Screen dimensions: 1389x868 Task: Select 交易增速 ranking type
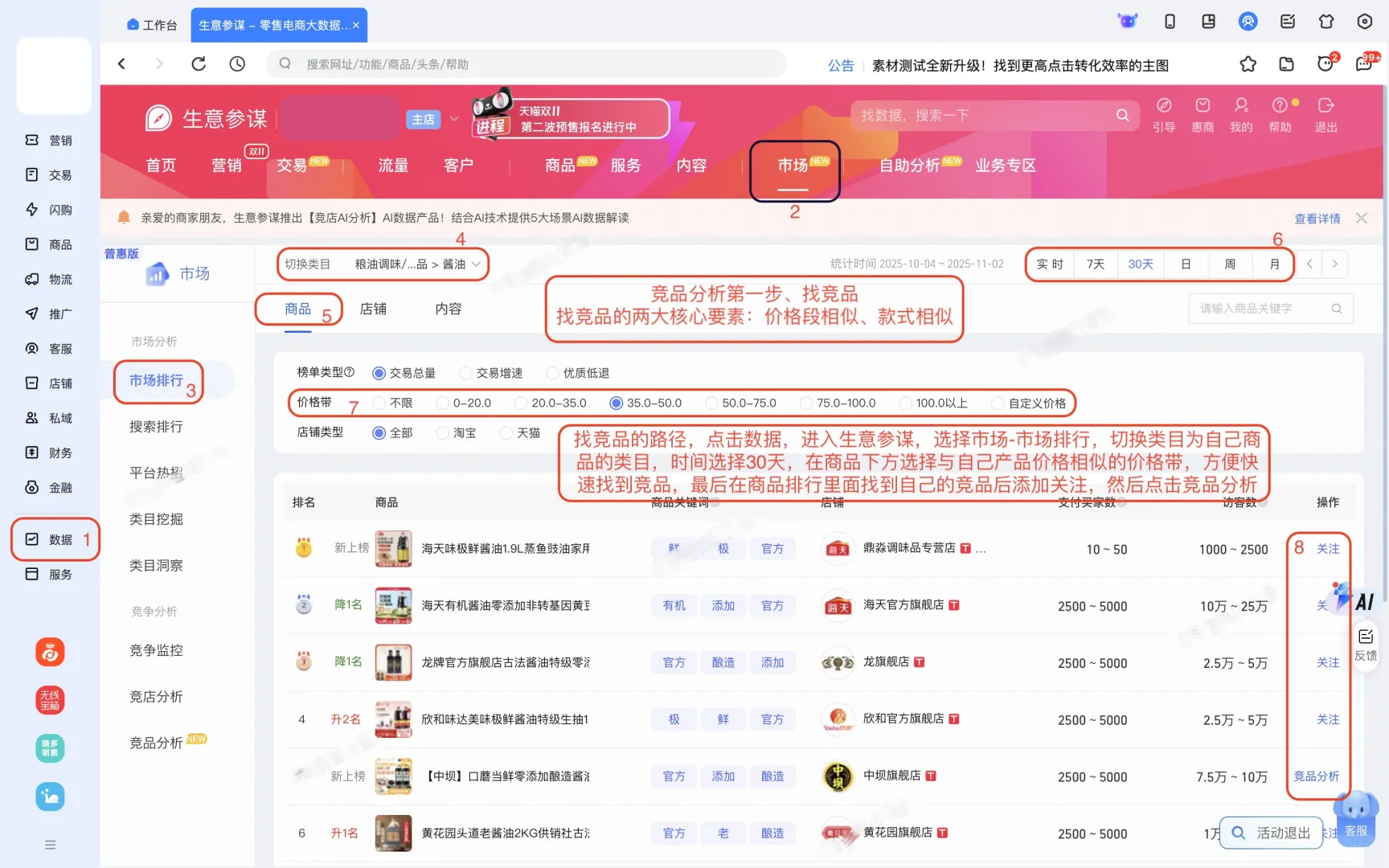pos(491,373)
